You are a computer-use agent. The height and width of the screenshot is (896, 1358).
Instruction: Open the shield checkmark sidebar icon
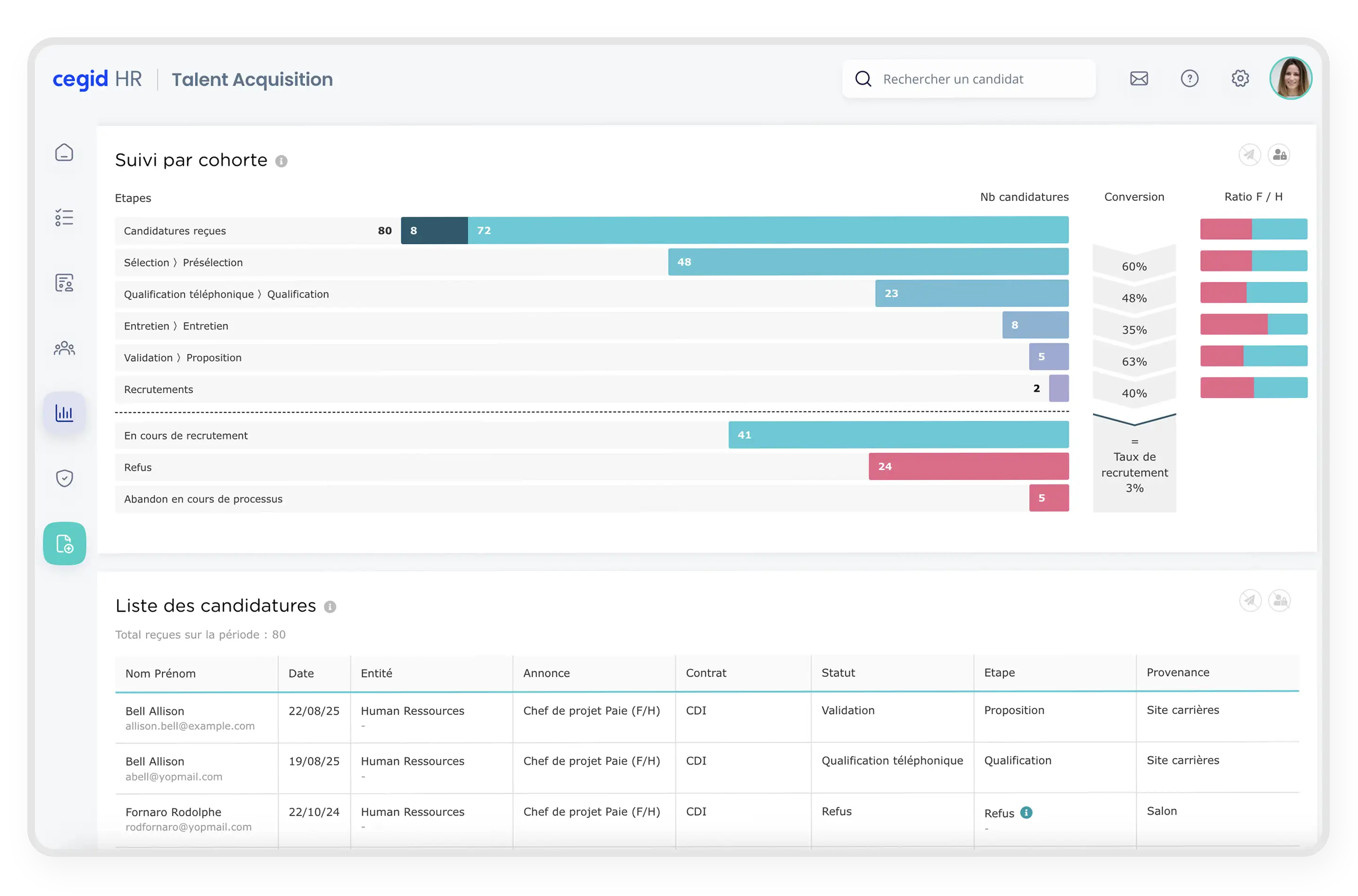click(x=64, y=478)
